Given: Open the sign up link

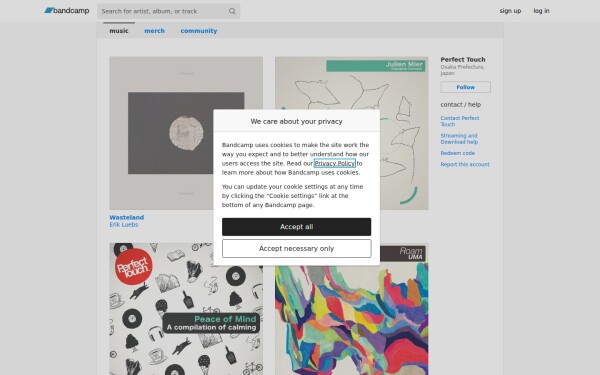Looking at the screenshot, I should coord(510,11).
